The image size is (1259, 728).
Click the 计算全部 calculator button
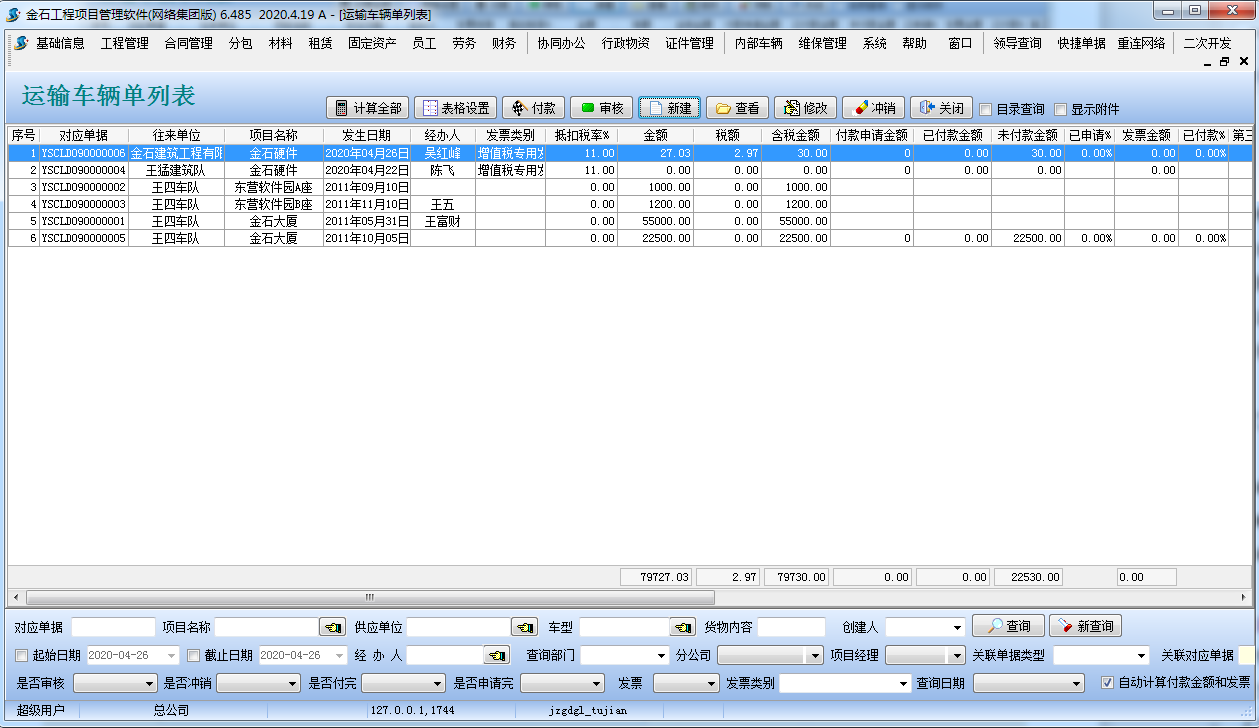pos(367,108)
